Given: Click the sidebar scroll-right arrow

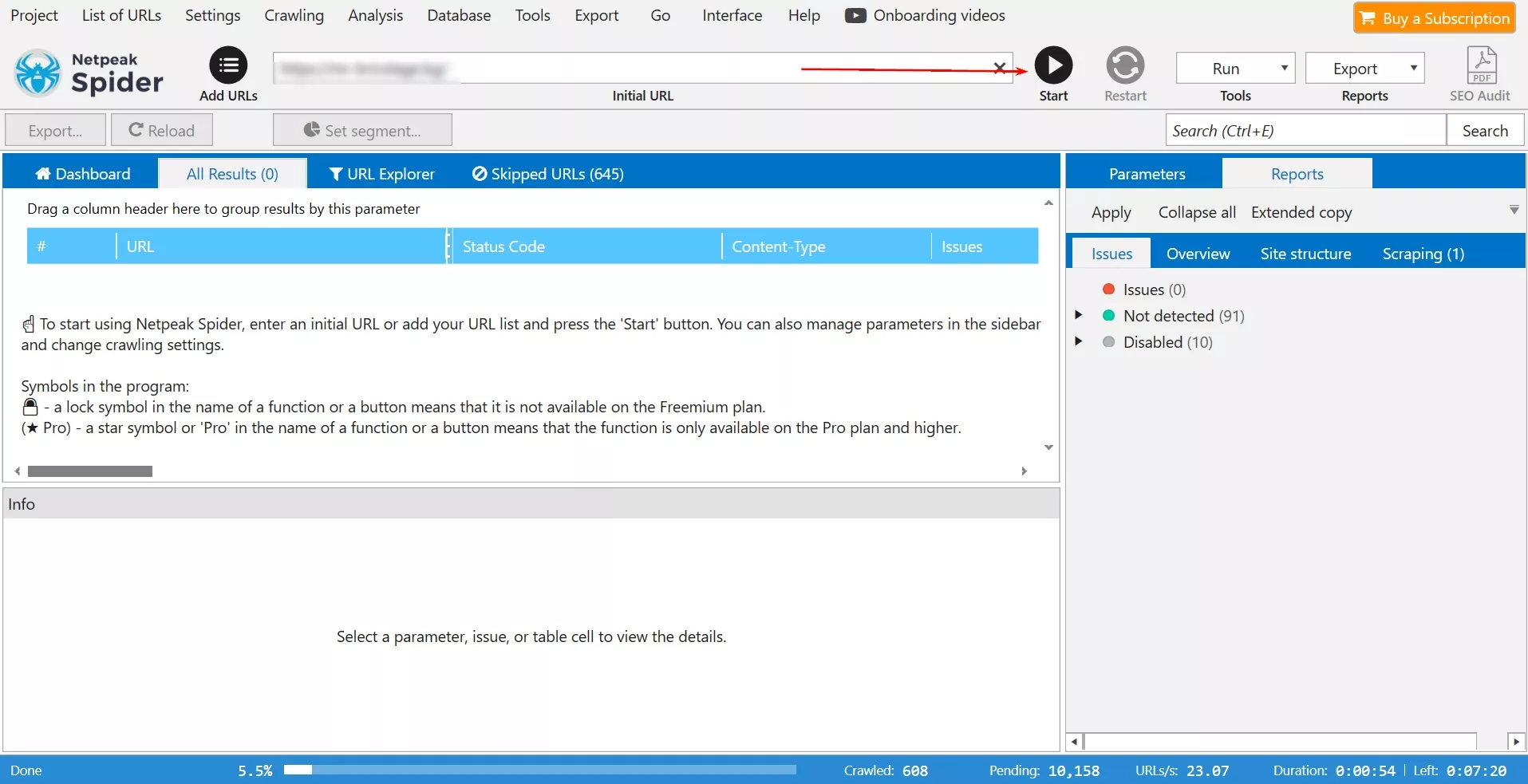Looking at the screenshot, I should click(x=1516, y=742).
